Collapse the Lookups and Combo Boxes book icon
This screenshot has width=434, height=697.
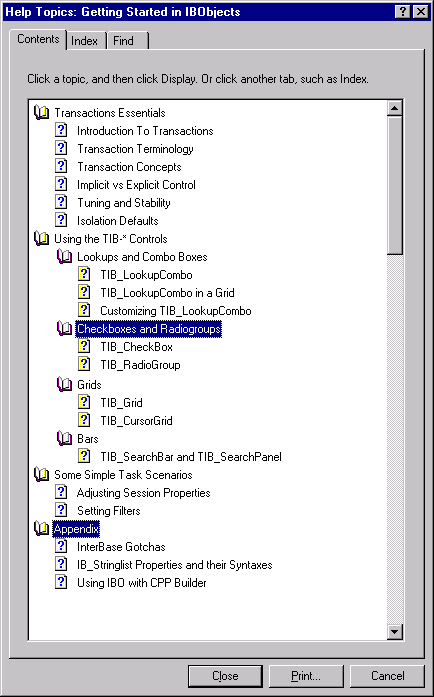tap(64, 256)
